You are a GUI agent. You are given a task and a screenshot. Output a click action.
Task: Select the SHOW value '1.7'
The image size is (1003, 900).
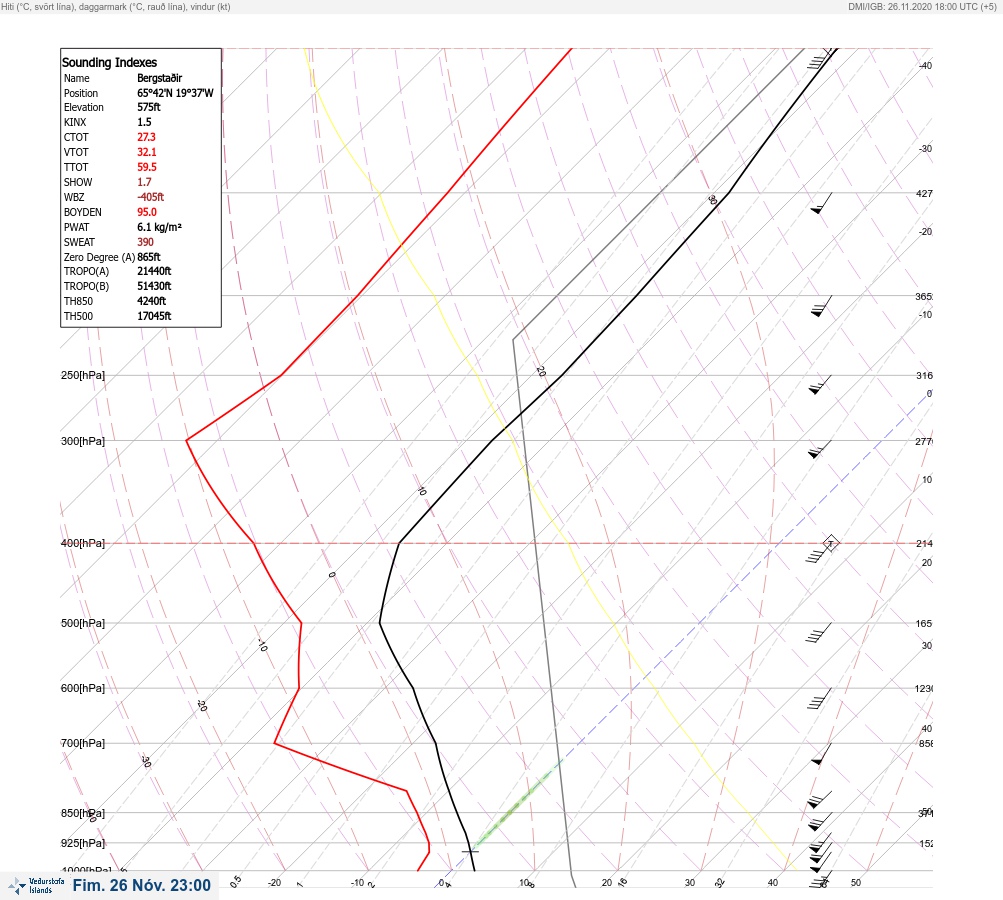144,182
